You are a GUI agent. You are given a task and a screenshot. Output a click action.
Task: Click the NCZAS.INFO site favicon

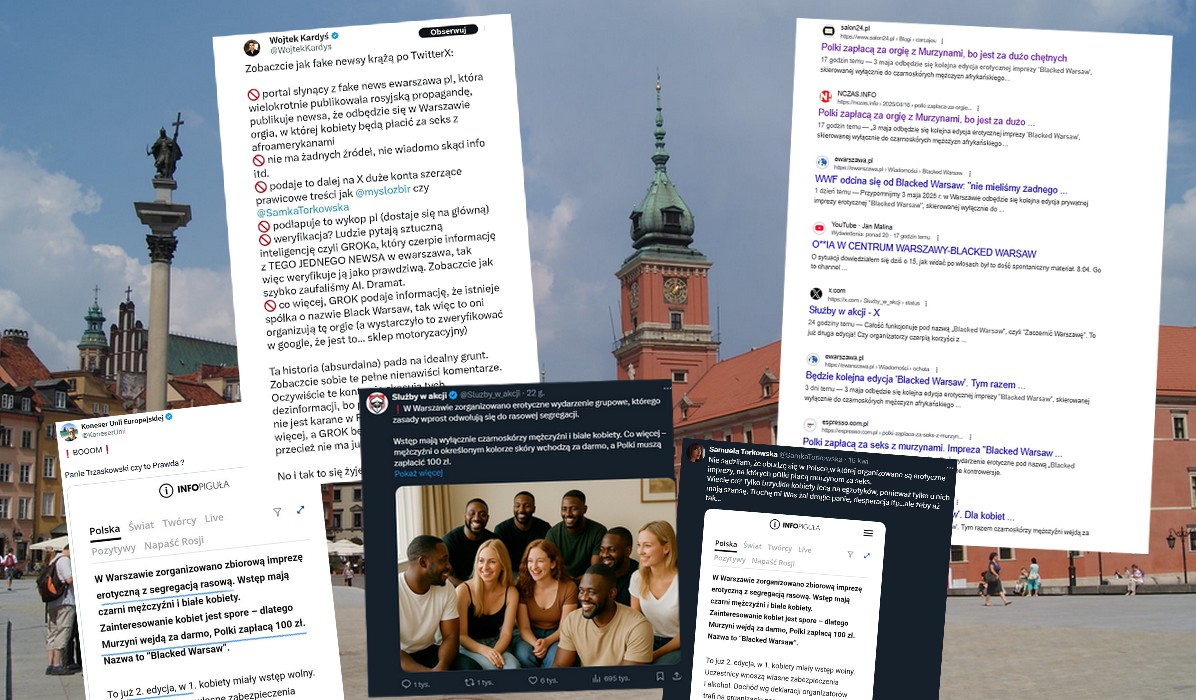825,97
